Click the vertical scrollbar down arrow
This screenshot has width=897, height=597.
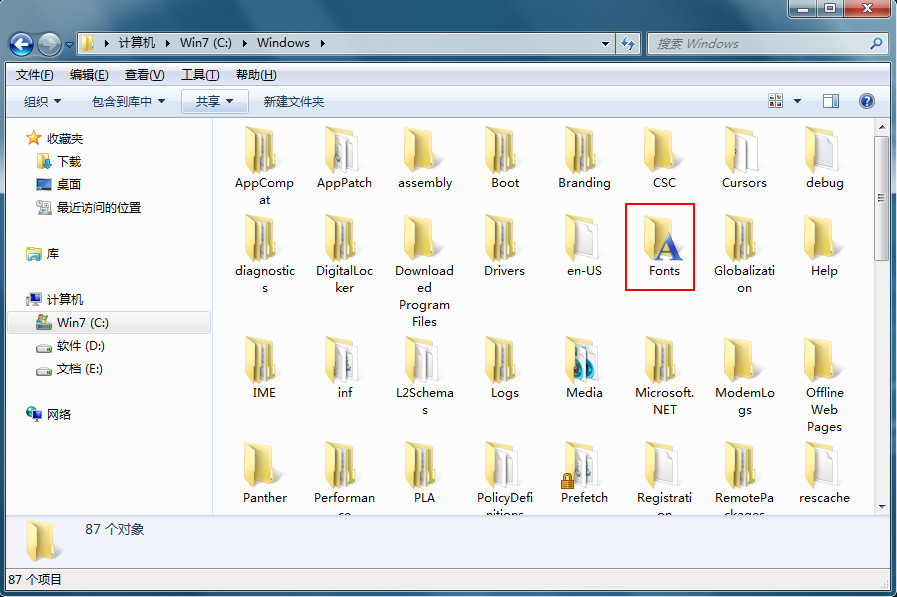882,507
